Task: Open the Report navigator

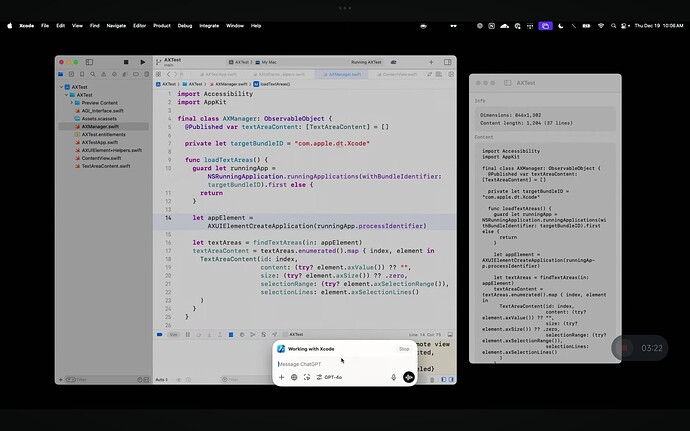Action: (x=147, y=74)
